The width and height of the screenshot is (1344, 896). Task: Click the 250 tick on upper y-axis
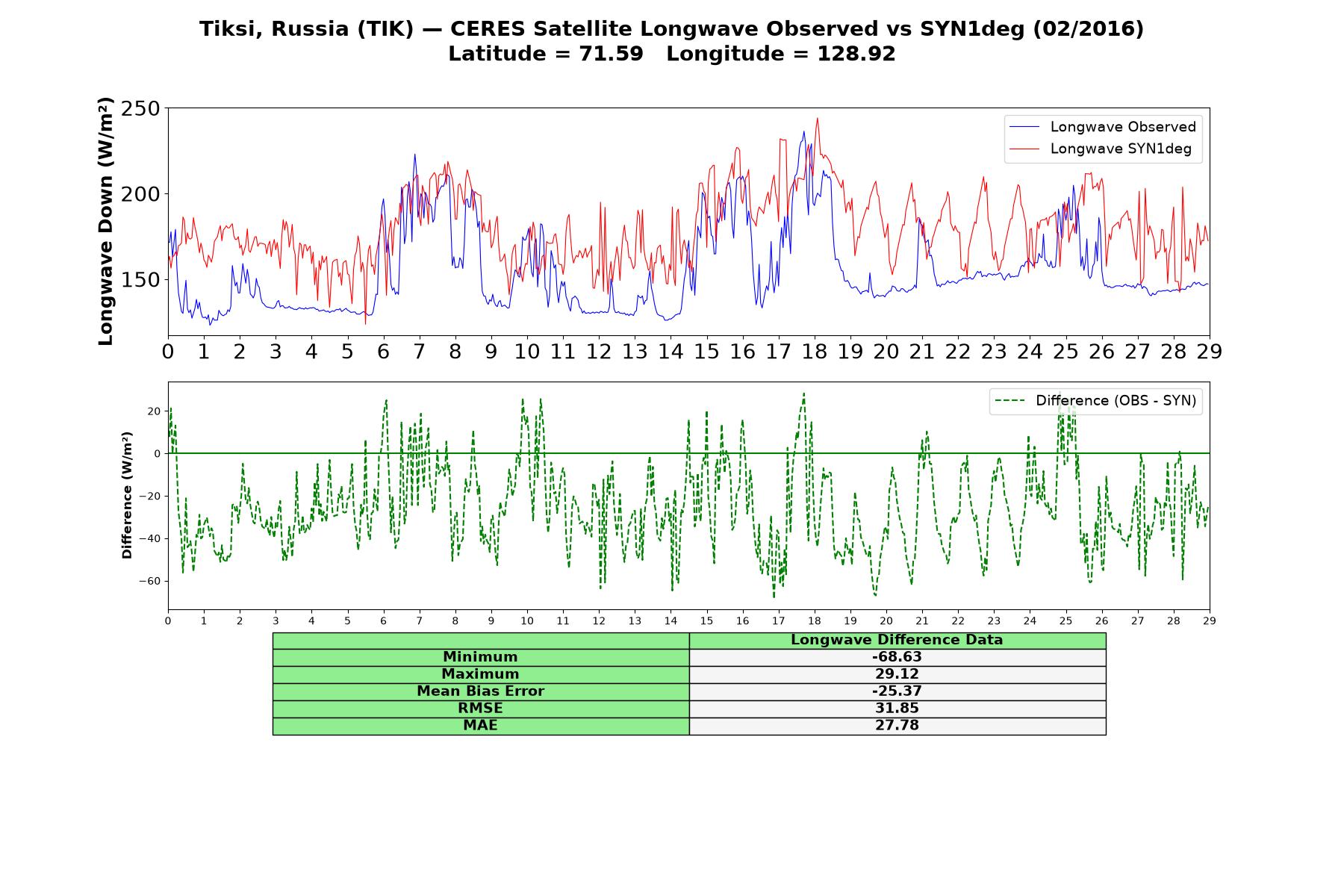pyautogui.click(x=140, y=109)
